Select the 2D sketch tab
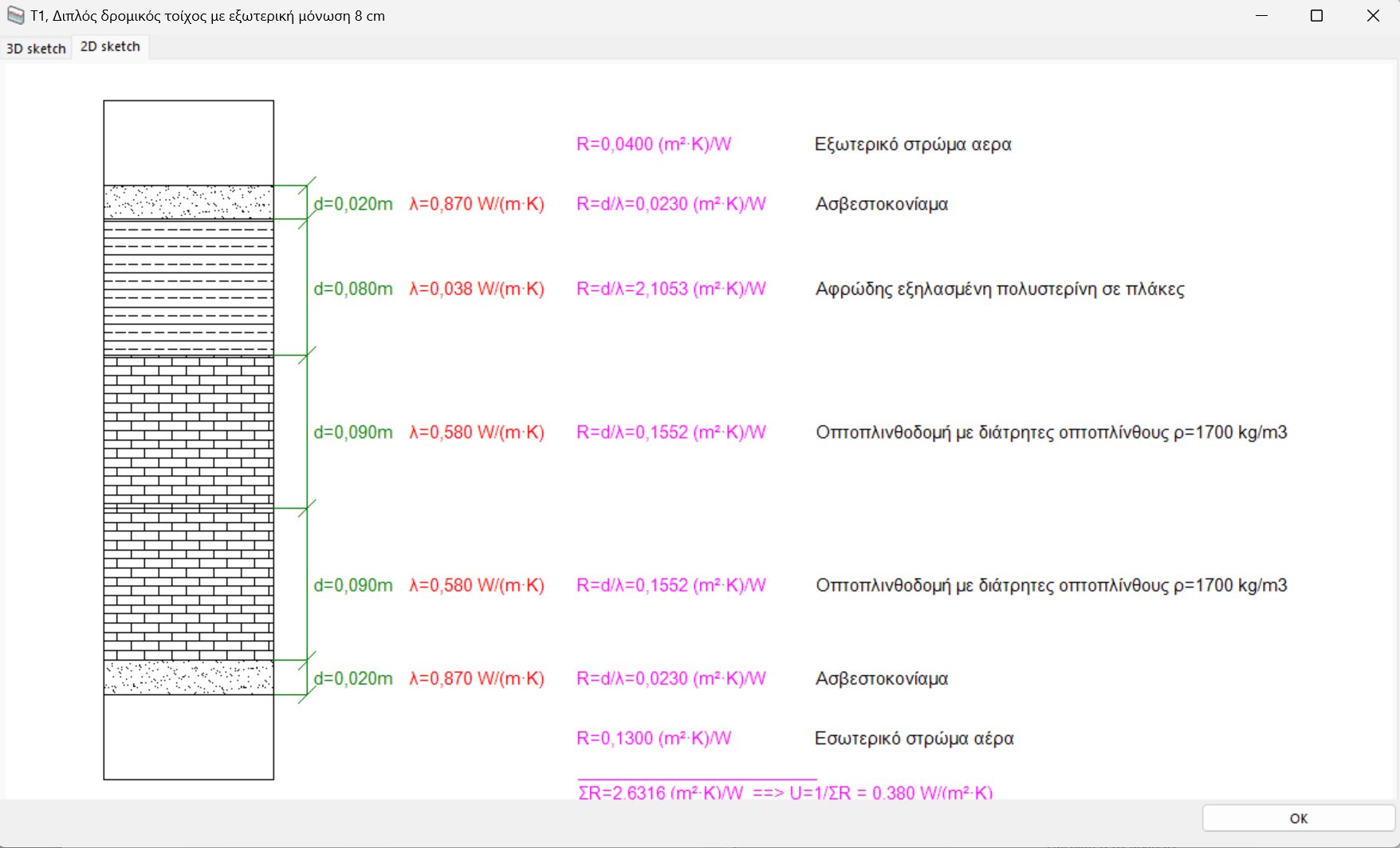1400x848 pixels. (108, 46)
